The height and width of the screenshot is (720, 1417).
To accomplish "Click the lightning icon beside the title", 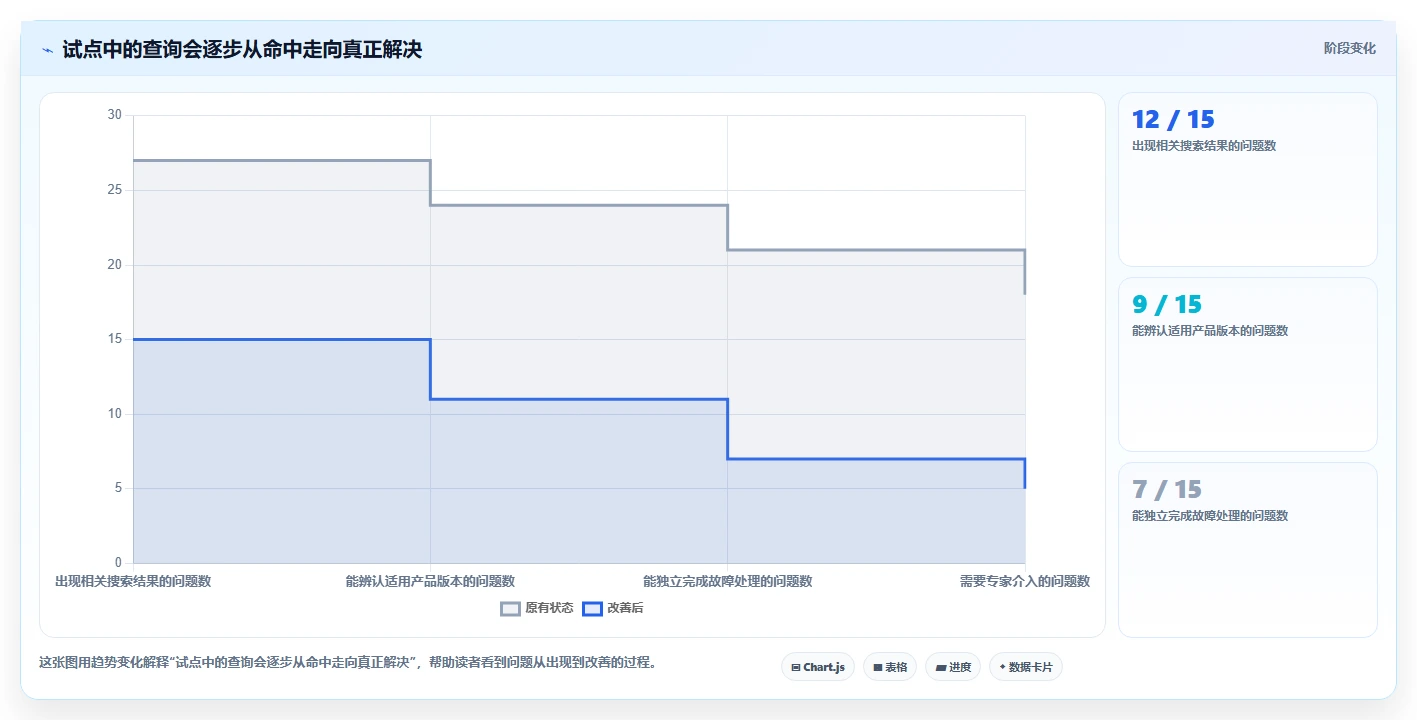I will [47, 50].
